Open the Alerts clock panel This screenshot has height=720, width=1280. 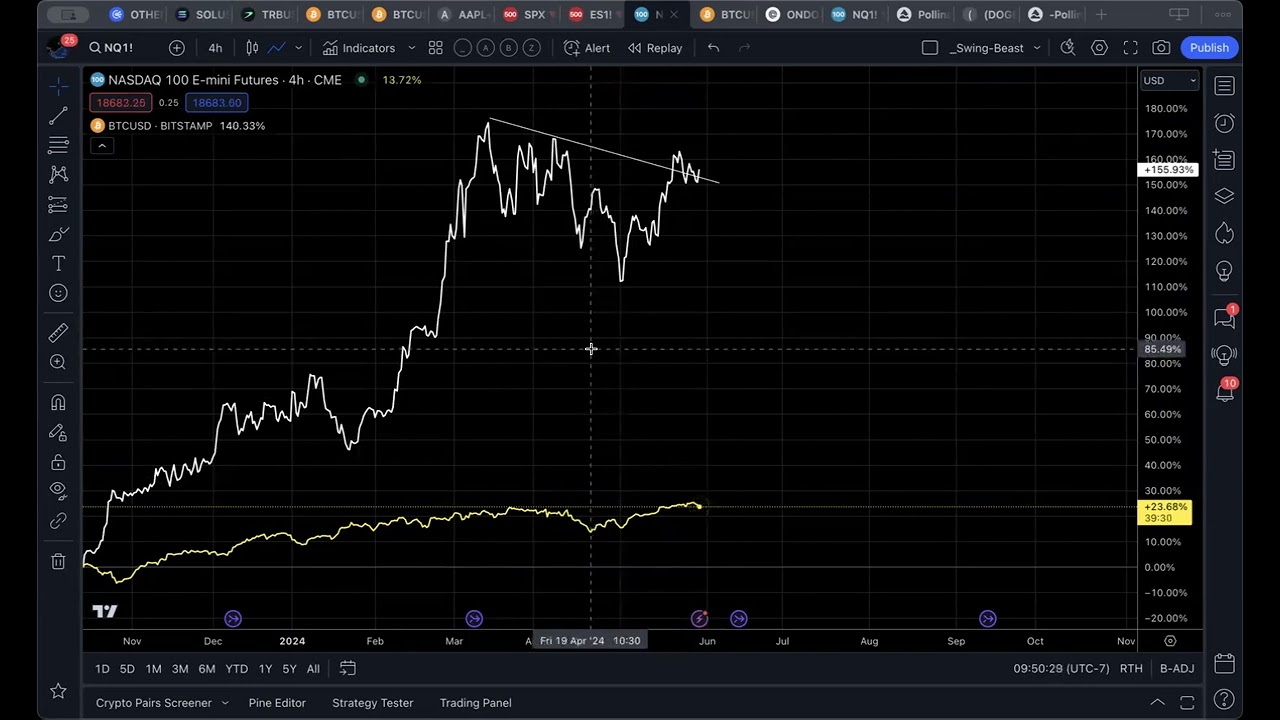pos(1225,123)
